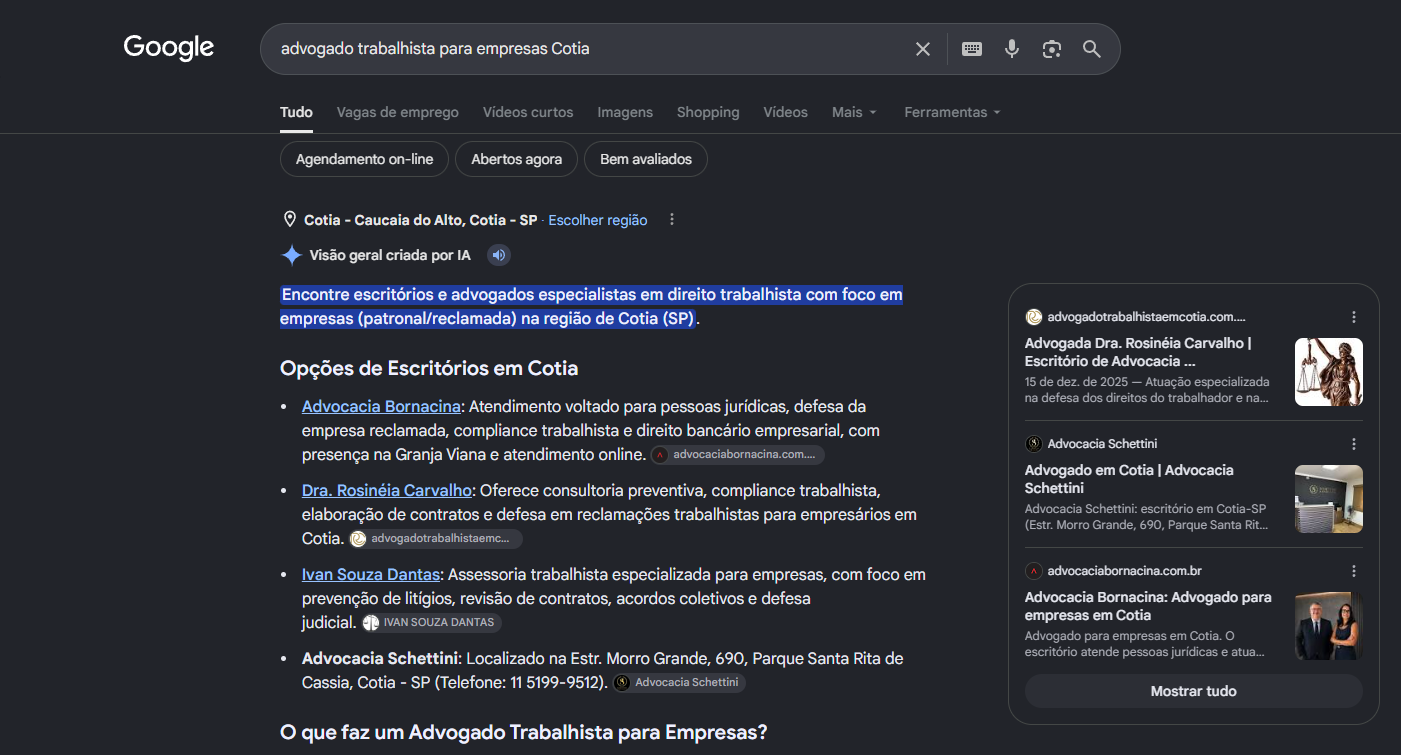
Task: Expand the Ferramentas dropdown
Action: click(952, 112)
